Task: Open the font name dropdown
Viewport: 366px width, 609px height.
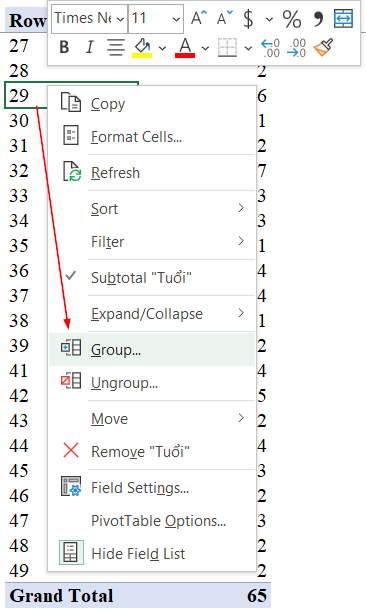Action: tap(89, 18)
